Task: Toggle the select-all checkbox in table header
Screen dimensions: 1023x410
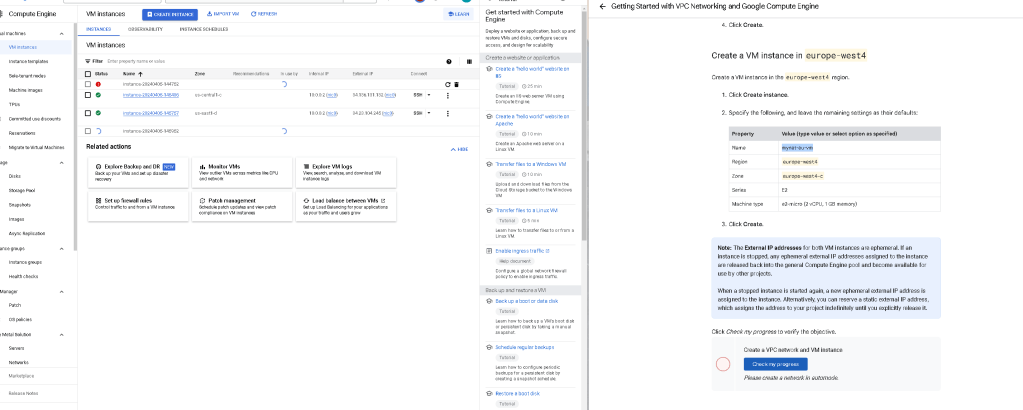Action: coord(88,74)
